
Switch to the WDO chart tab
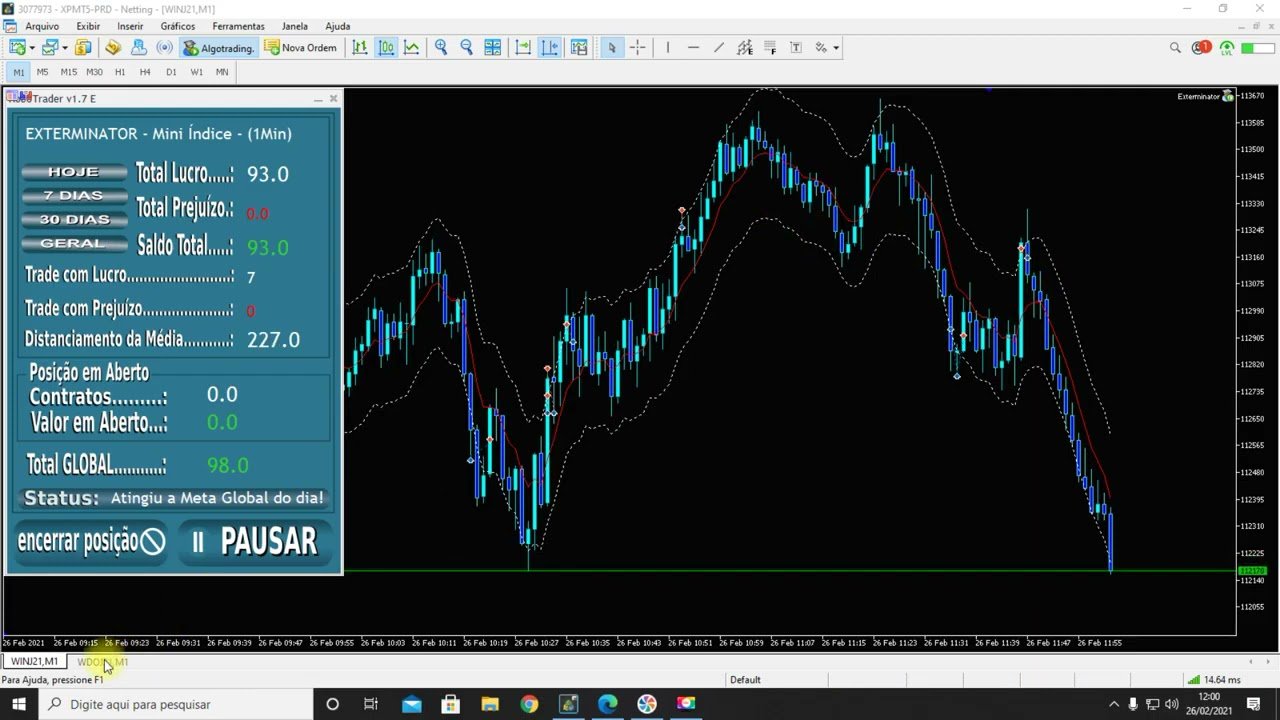click(x=102, y=662)
